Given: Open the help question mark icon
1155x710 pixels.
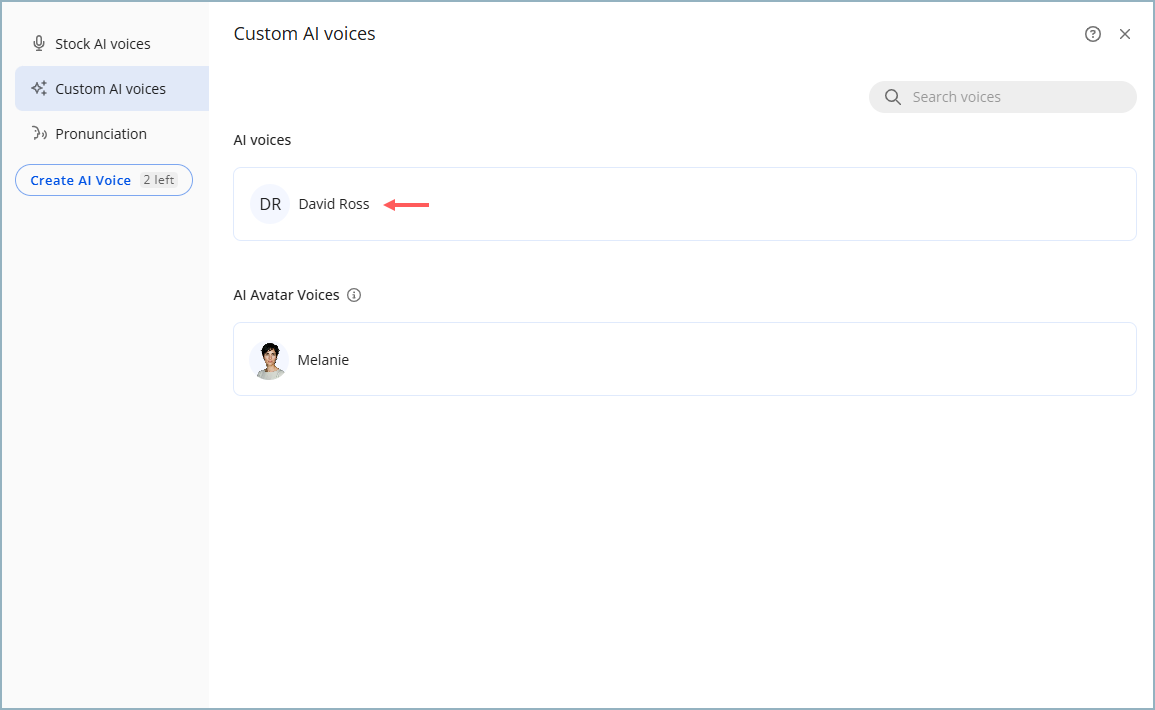Looking at the screenshot, I should coord(1093,33).
